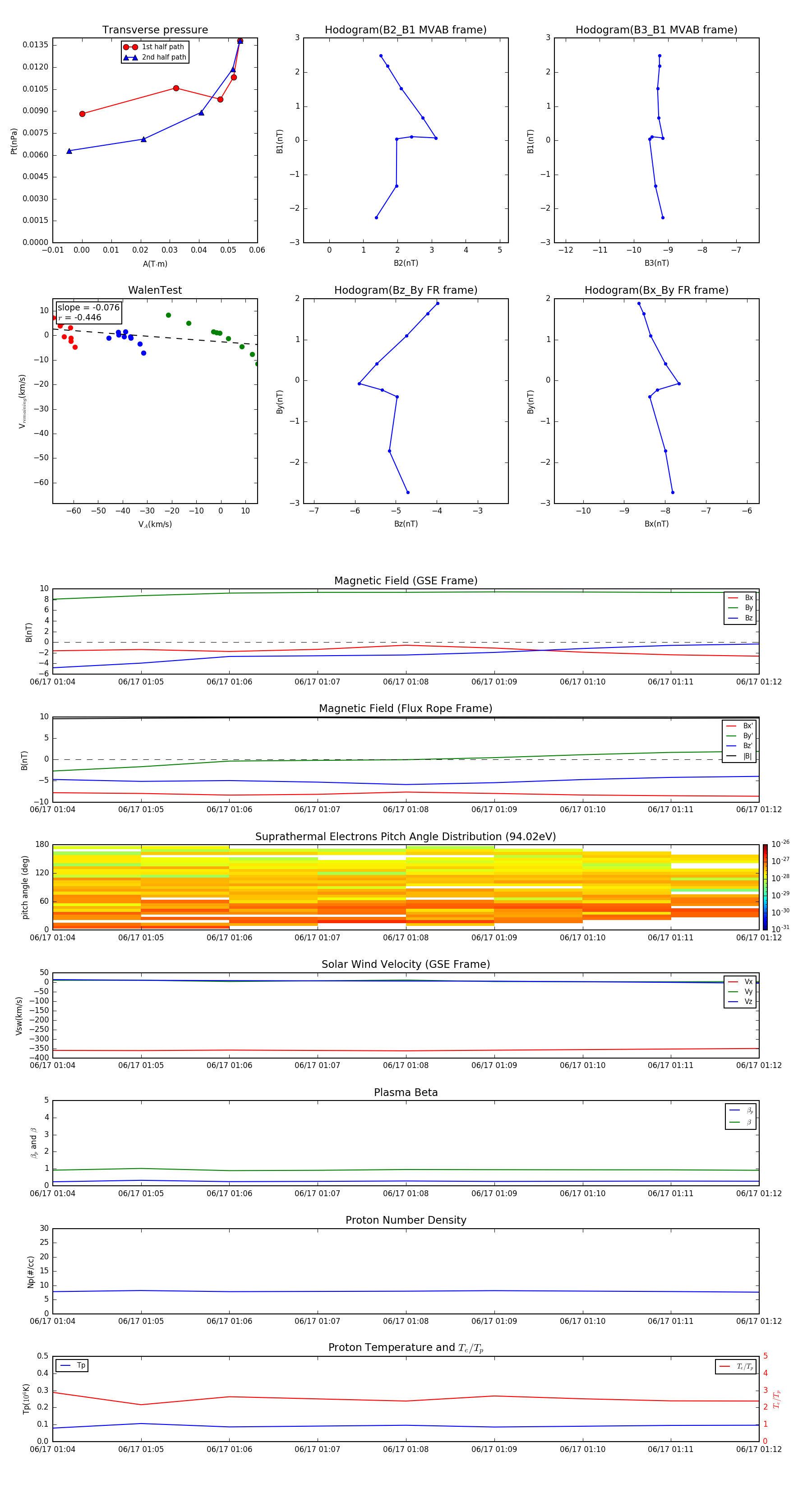Screen dimensions: 812x1489
Task: Click the '0.0135' y-tick in Transverse pressure plot
Action: (35, 45)
